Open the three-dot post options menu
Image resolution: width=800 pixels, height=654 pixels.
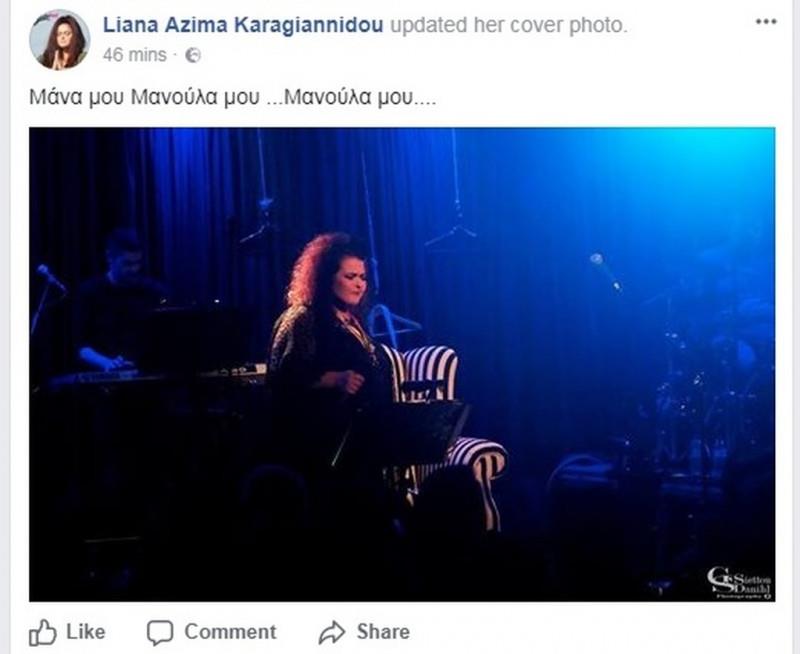[766, 22]
